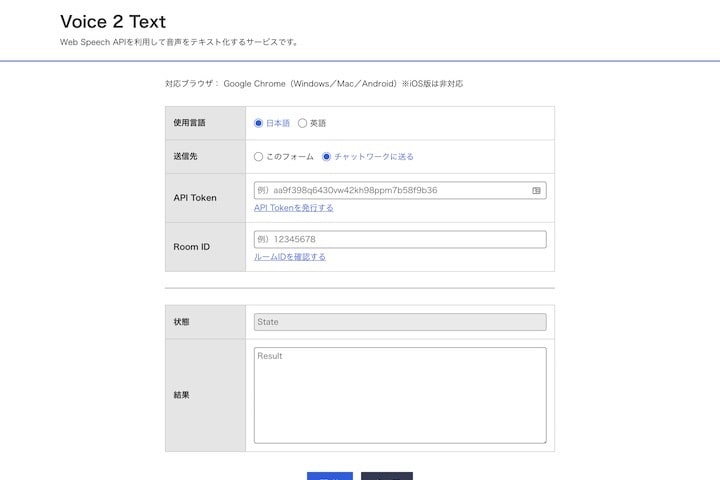Open the API Tokenを発行する link
Image resolution: width=720 pixels, height=480 pixels.
coord(293,208)
